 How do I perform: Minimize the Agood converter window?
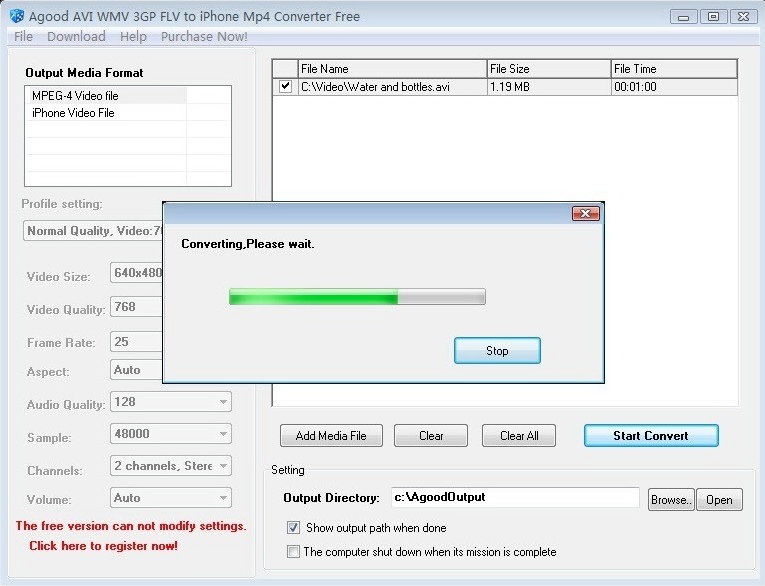(684, 17)
